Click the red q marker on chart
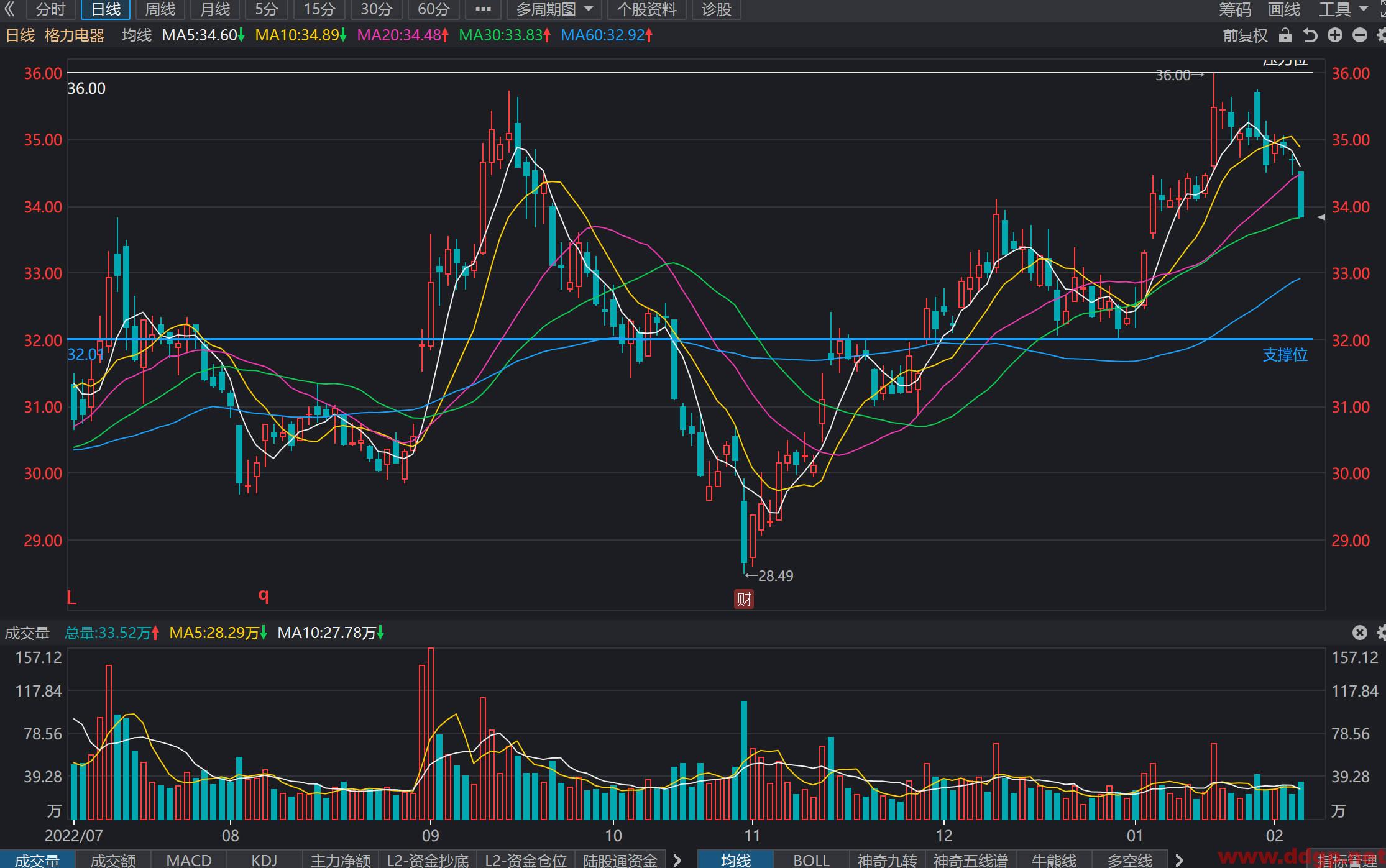Image resolution: width=1386 pixels, height=868 pixels. click(264, 596)
